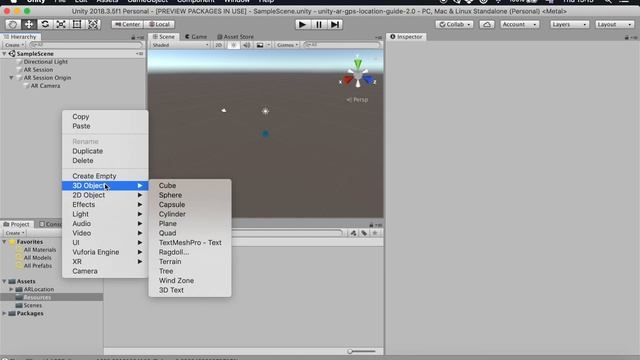Create a TextMeshPro - Text object
The width and height of the screenshot is (640, 360).
tap(190, 242)
